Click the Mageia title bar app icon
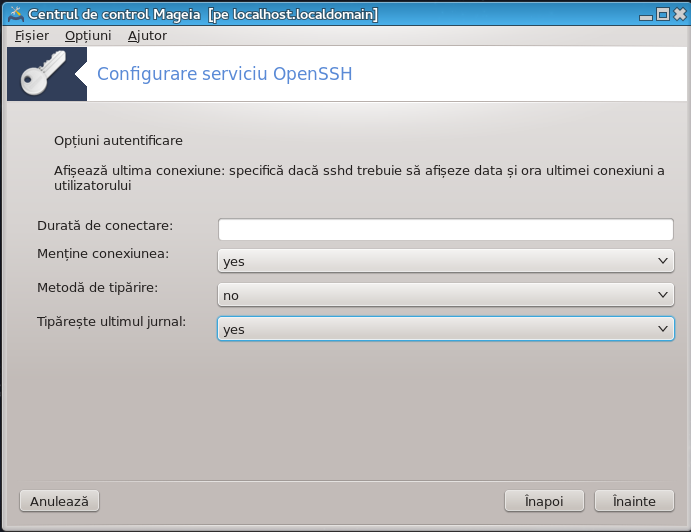The image size is (691, 532). 16,14
